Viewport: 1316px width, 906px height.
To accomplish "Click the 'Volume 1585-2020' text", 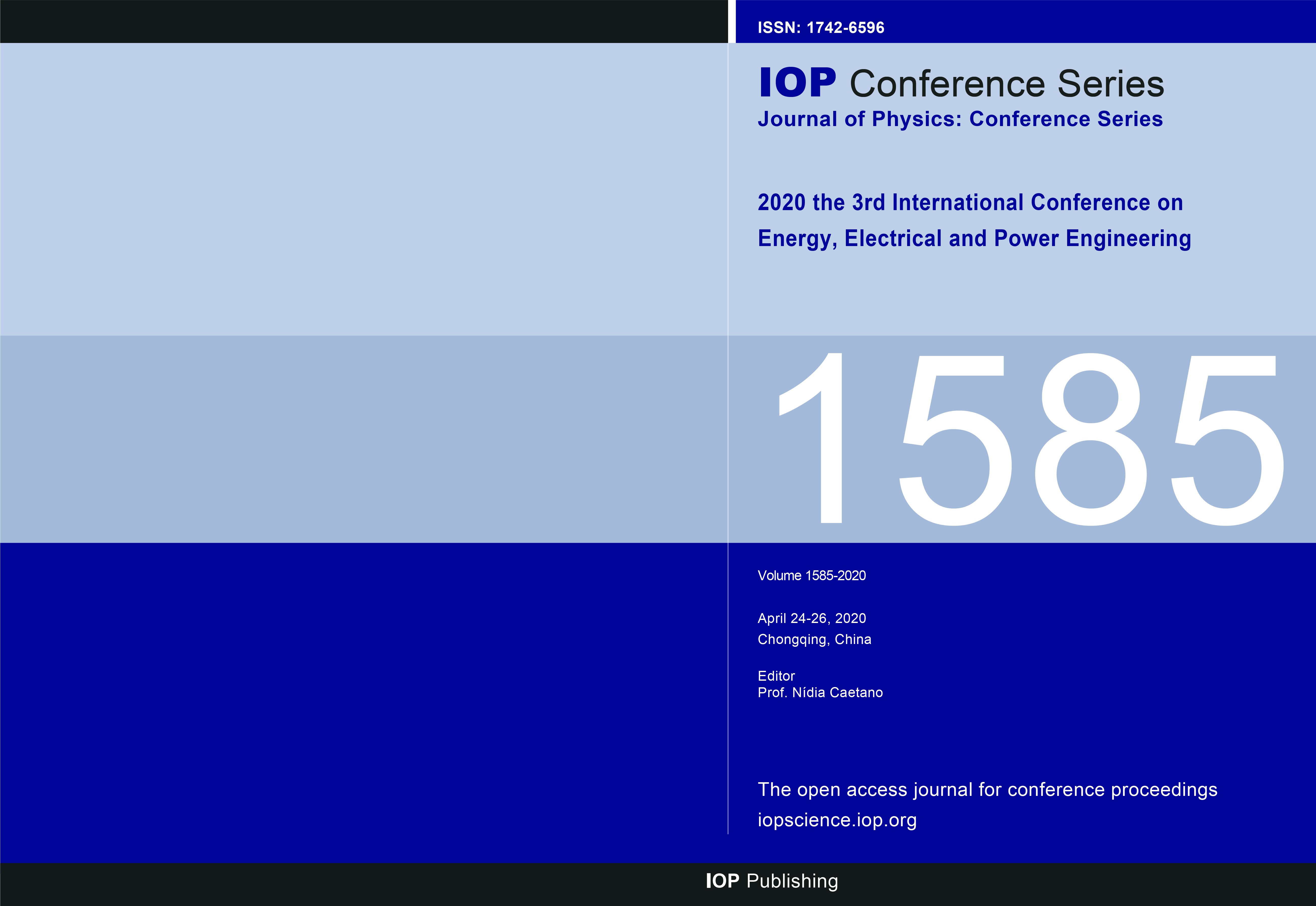I will point(812,576).
